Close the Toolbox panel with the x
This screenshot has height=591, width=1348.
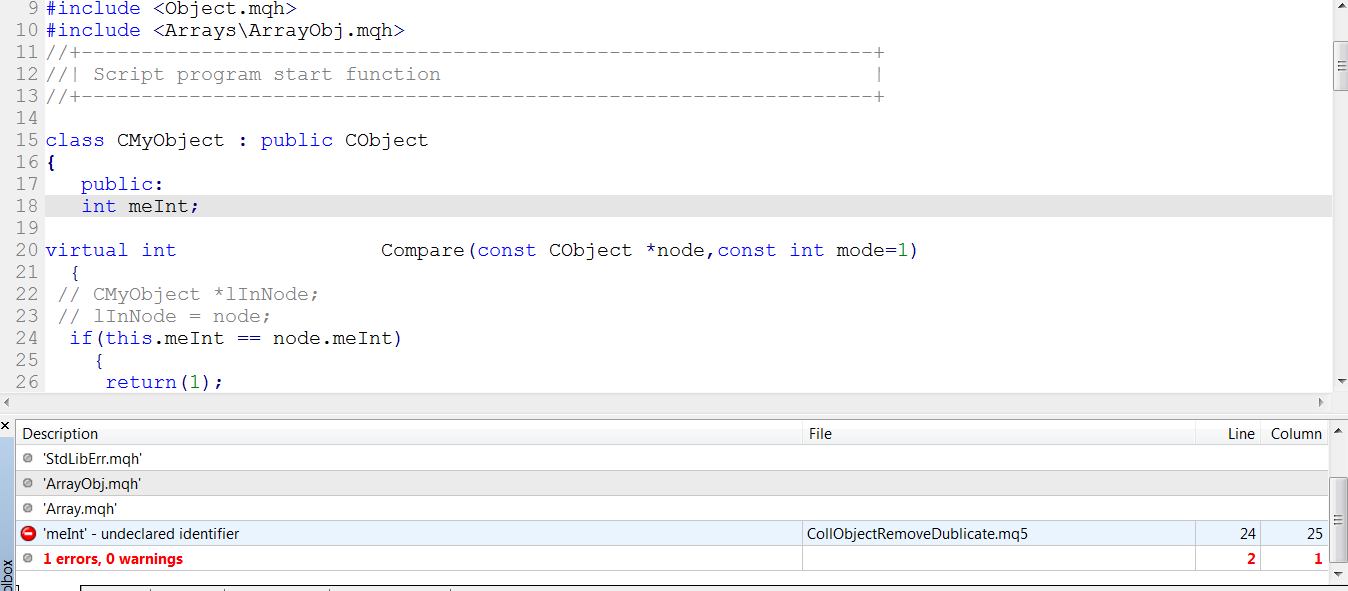point(6,426)
